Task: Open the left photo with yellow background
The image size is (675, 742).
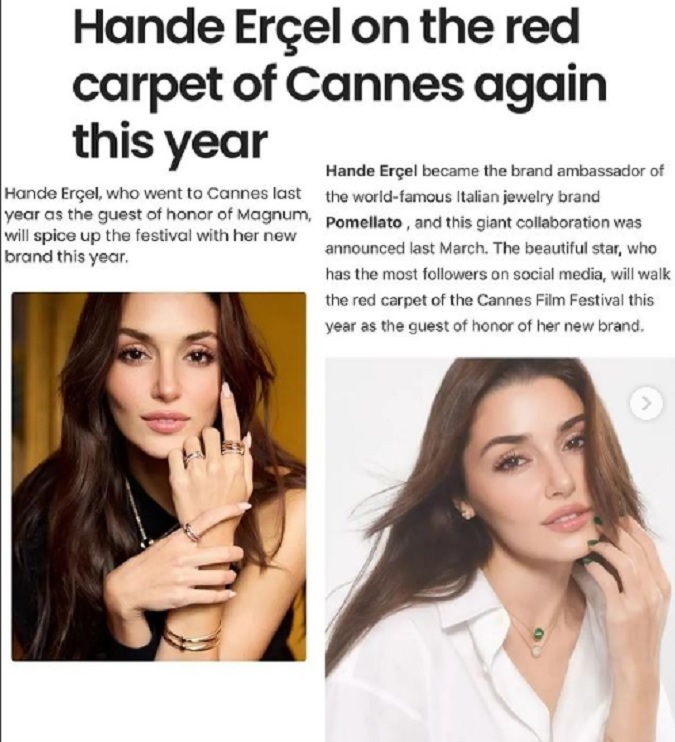Action: click(159, 477)
